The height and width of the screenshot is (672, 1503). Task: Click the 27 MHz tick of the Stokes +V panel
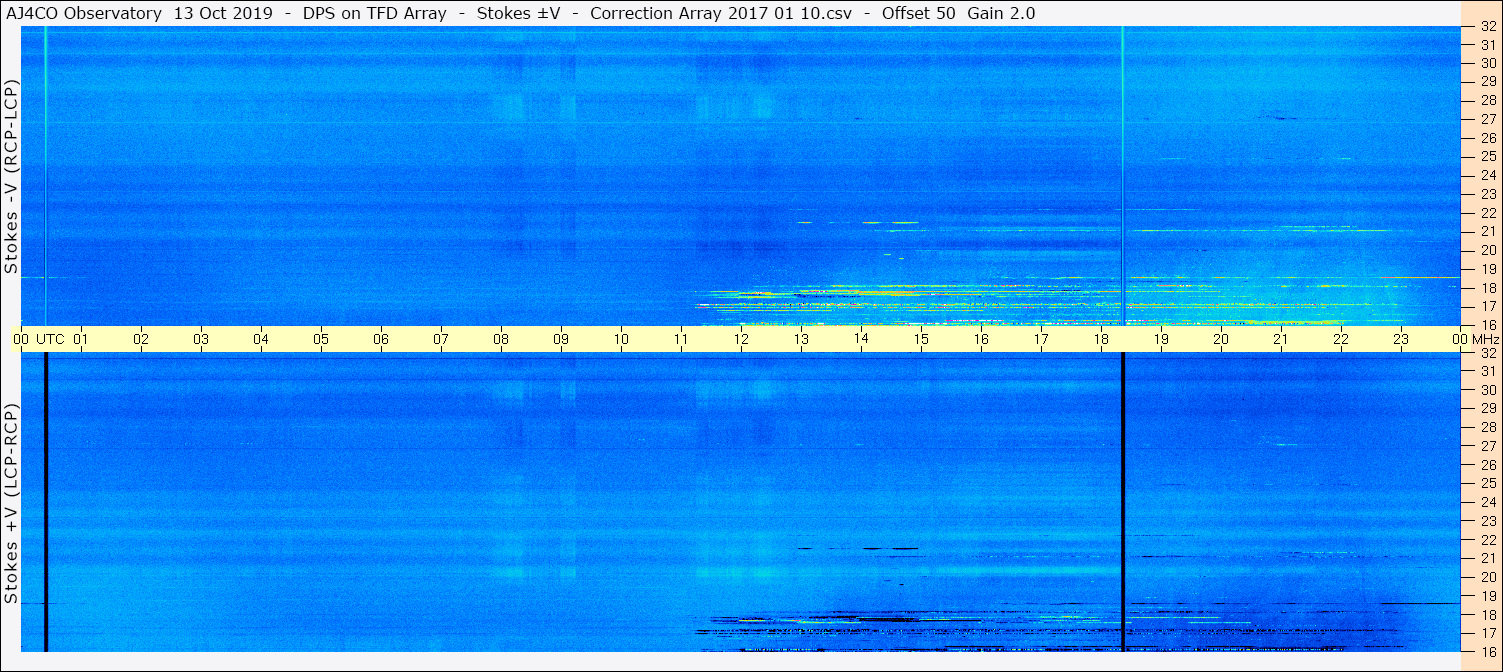point(1488,446)
